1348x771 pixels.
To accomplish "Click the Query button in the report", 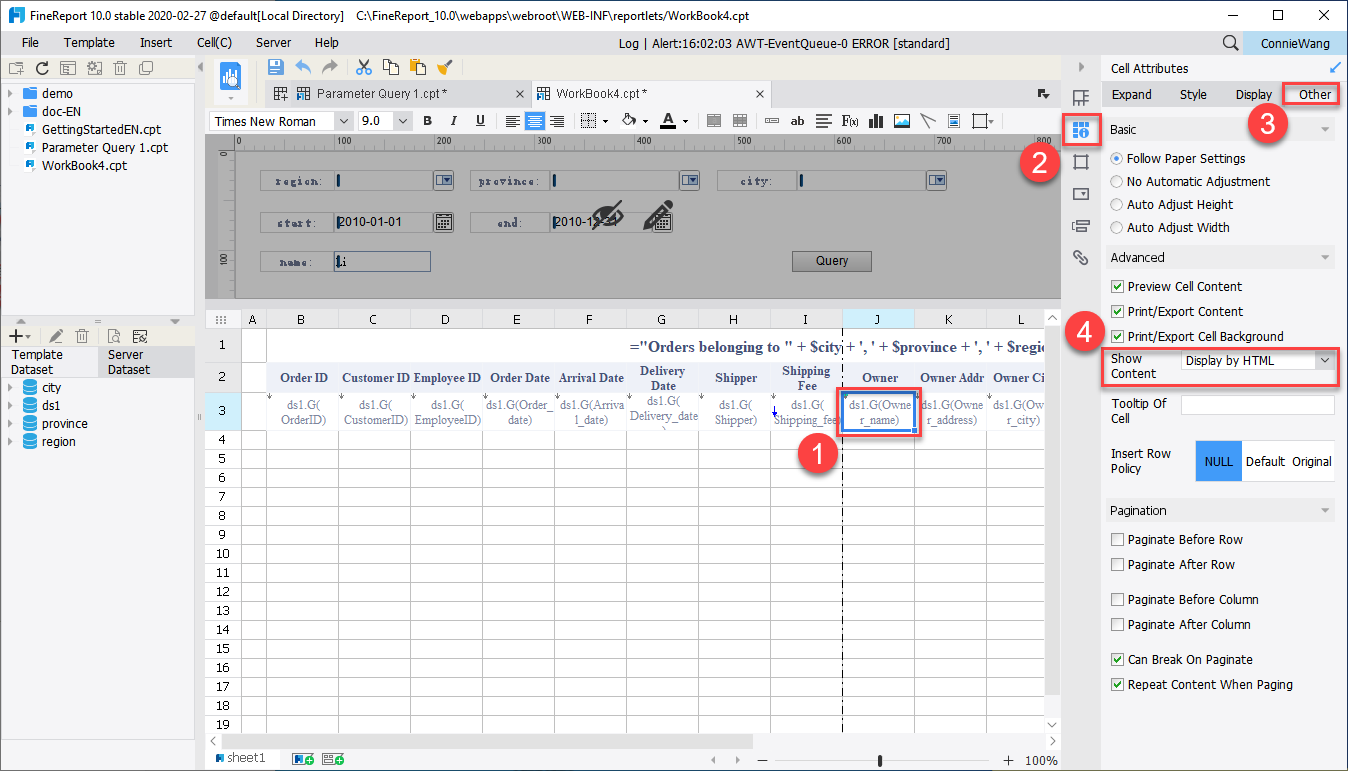I will click(x=831, y=260).
